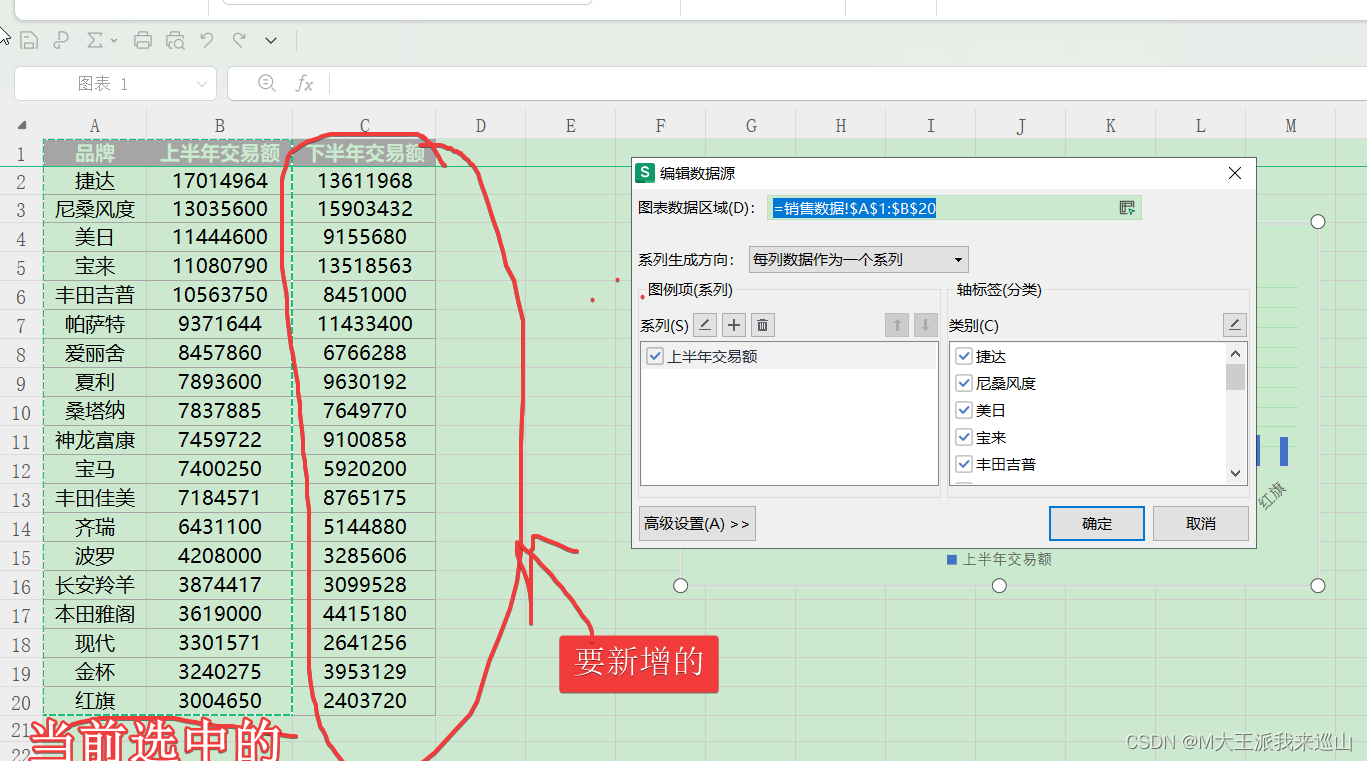Click the delete series trash icon
The width and height of the screenshot is (1367, 761).
(x=762, y=325)
